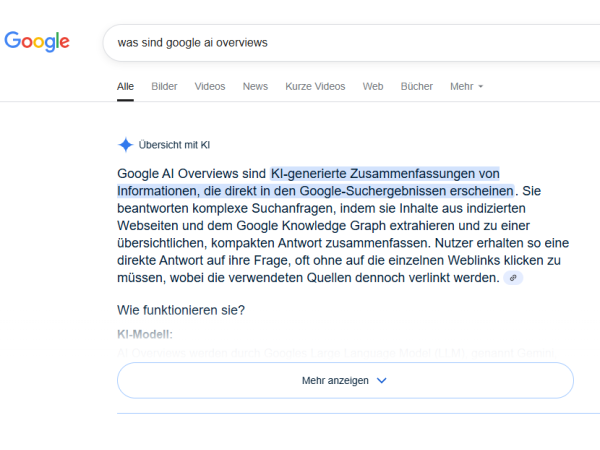The width and height of the screenshot is (600, 450).
Task: Click the Übersicht mit KI label
Action: 174,145
